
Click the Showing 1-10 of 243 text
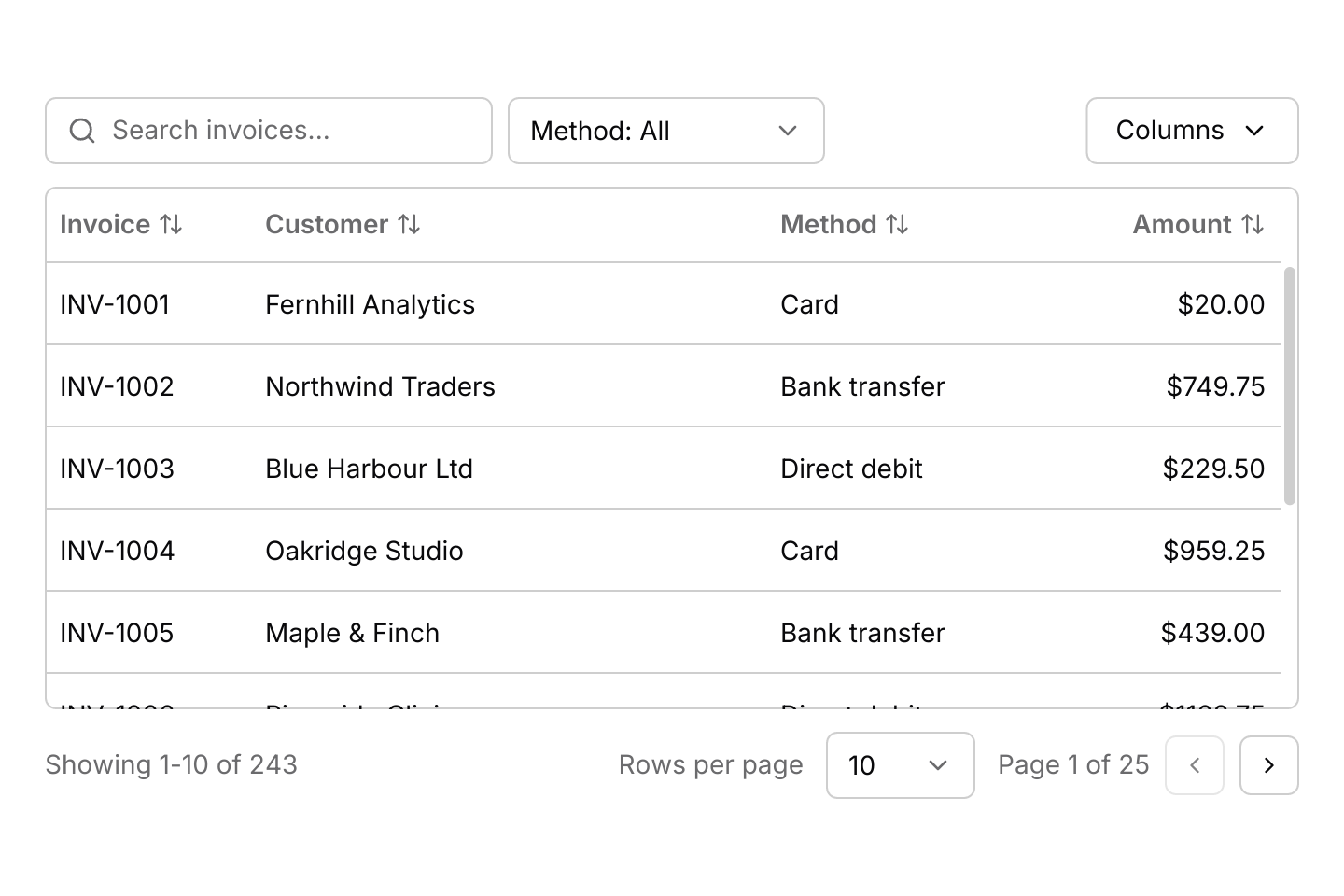point(171,765)
